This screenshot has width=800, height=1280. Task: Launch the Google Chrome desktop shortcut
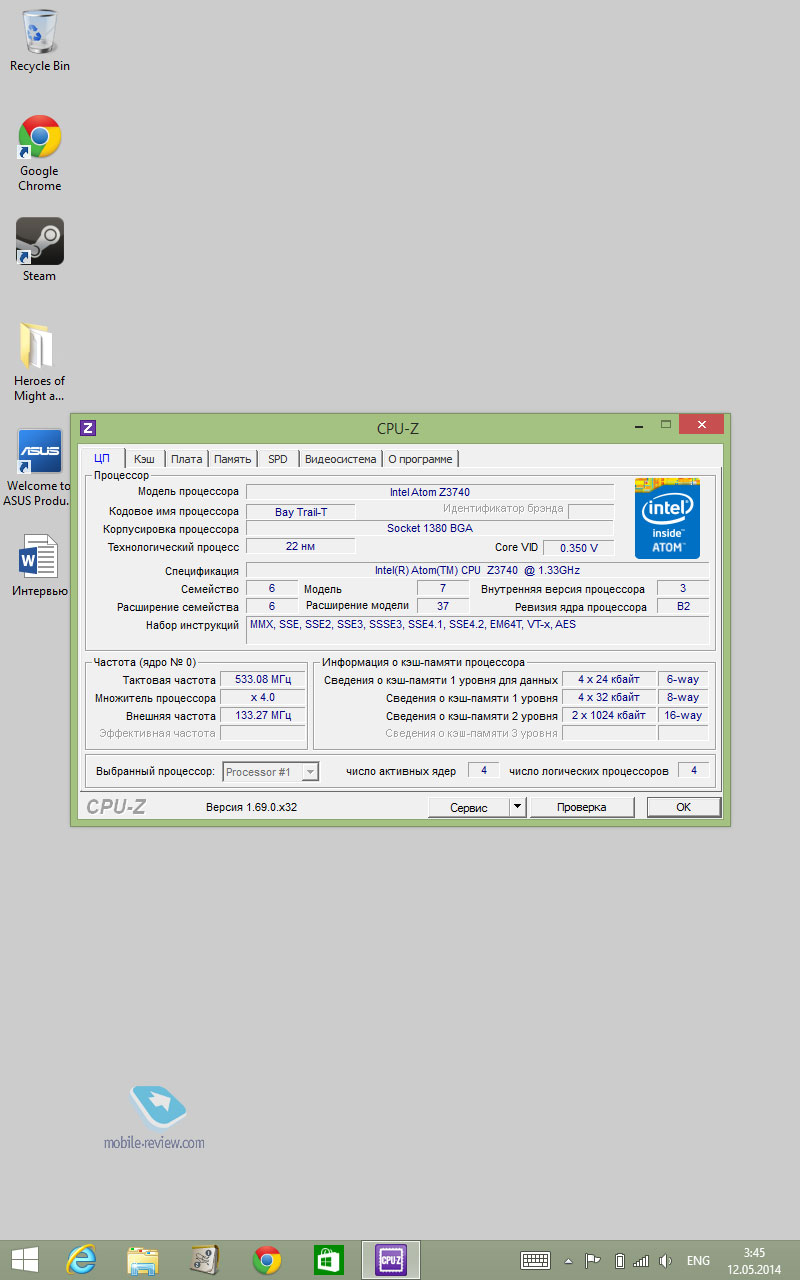click(x=40, y=153)
